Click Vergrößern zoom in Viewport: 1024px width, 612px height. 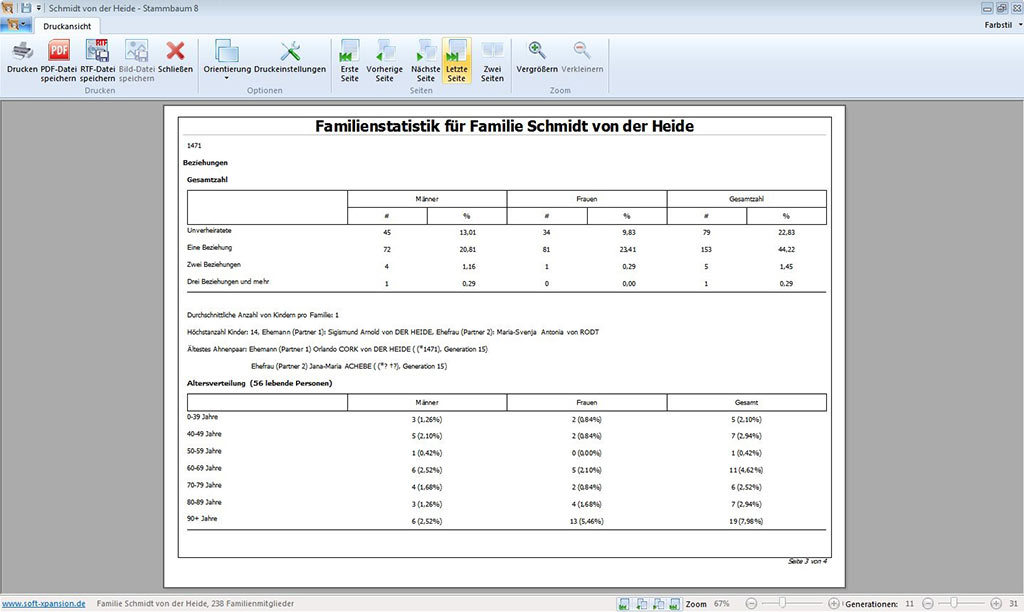537,57
